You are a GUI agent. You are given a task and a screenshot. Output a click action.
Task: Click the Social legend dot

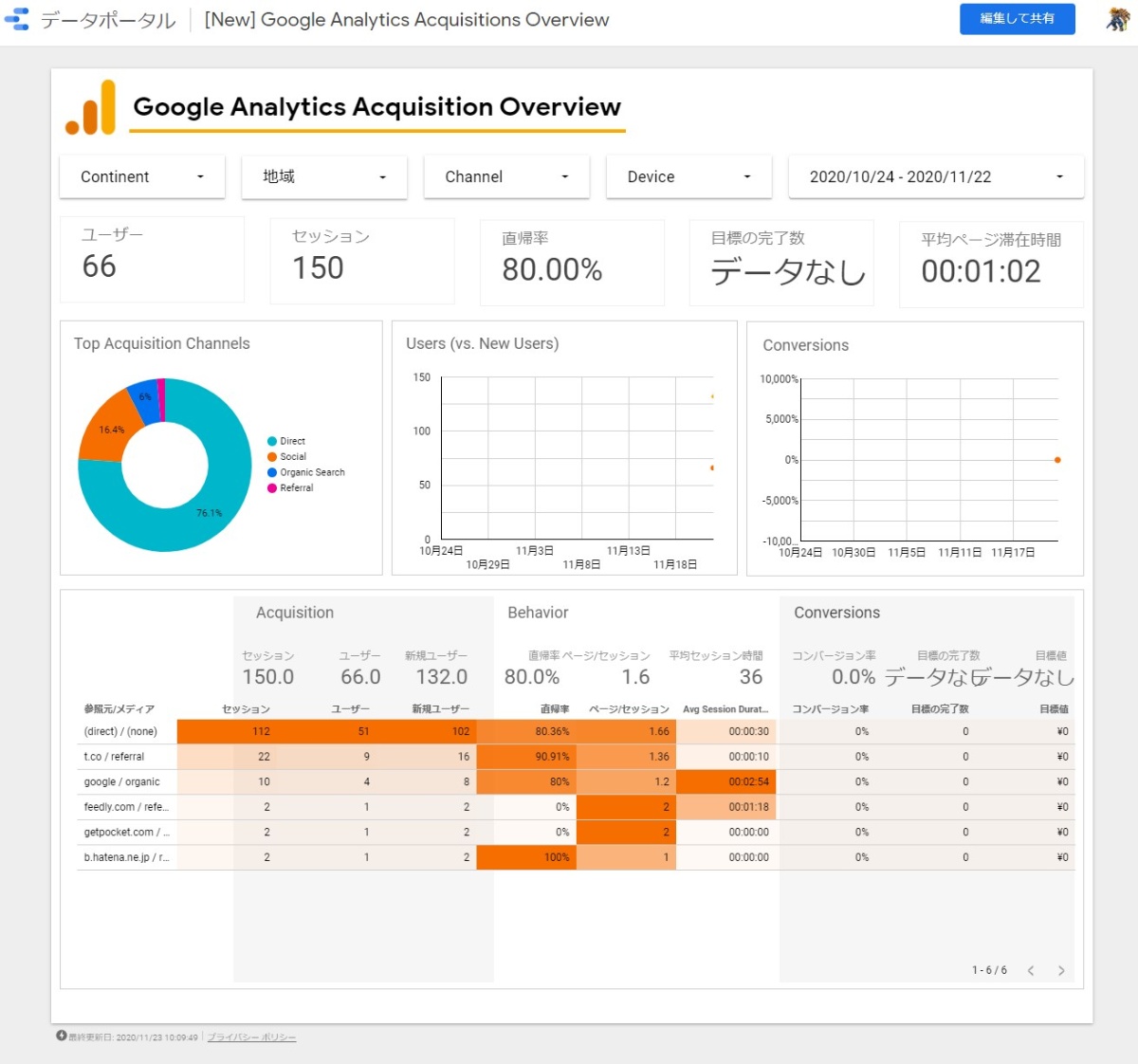click(272, 457)
